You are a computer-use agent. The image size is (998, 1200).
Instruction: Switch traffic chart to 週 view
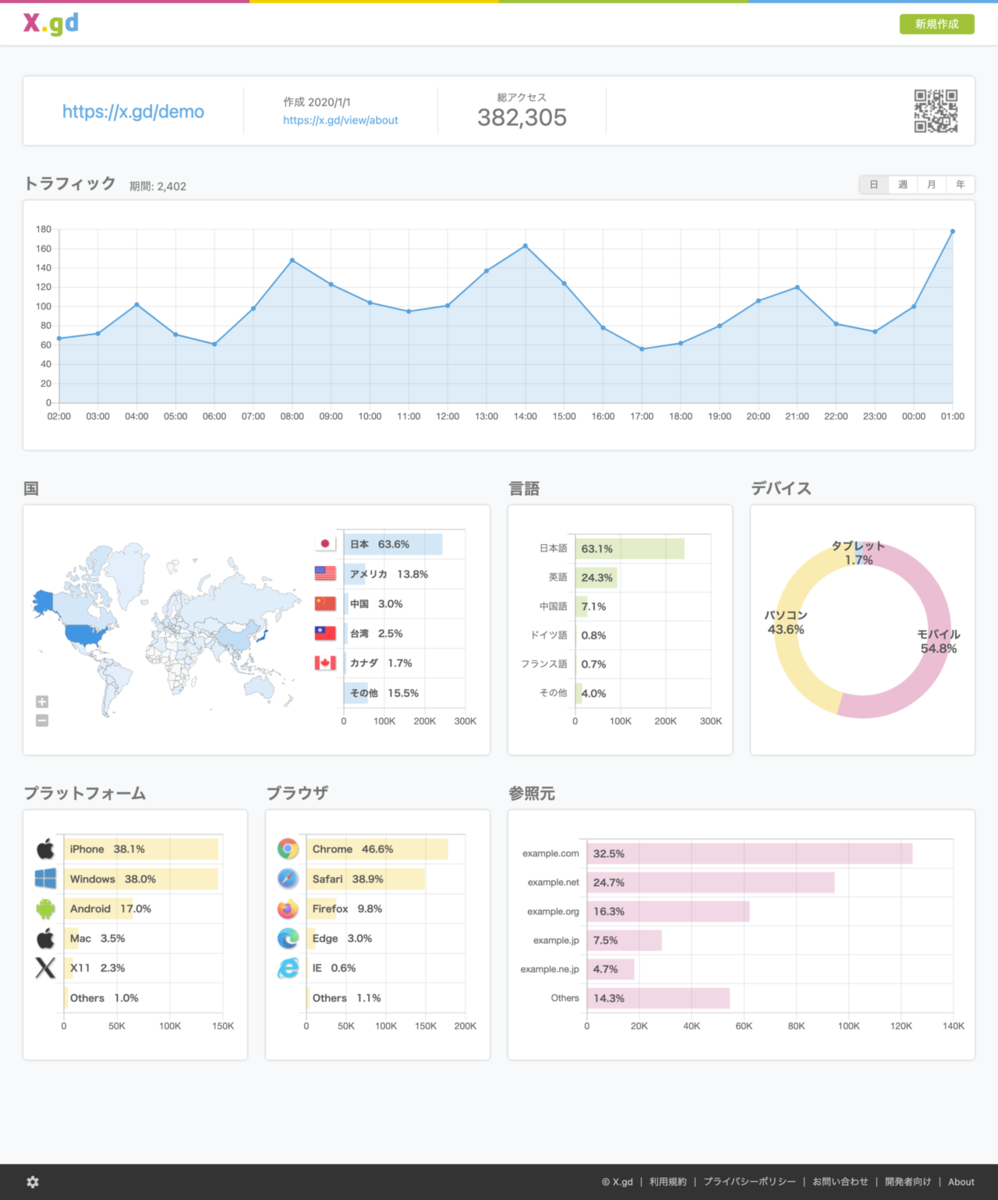[902, 185]
